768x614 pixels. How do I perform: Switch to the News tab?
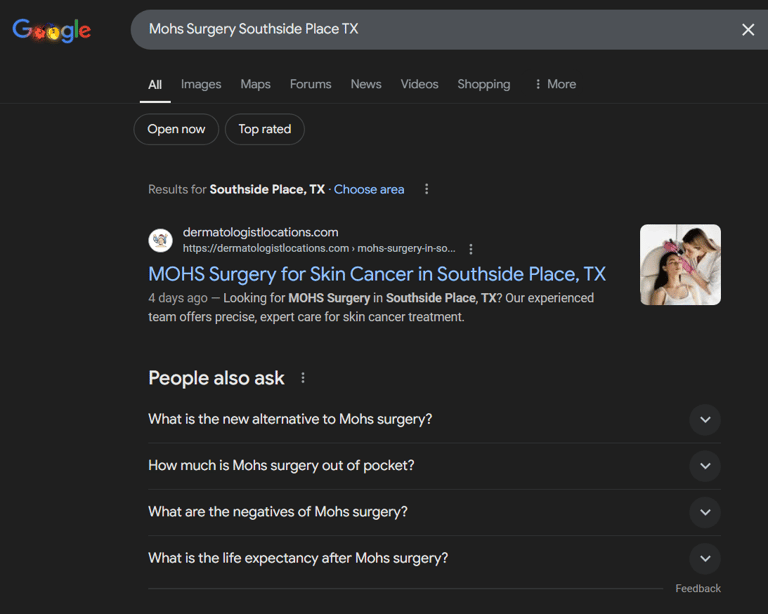[x=366, y=84]
